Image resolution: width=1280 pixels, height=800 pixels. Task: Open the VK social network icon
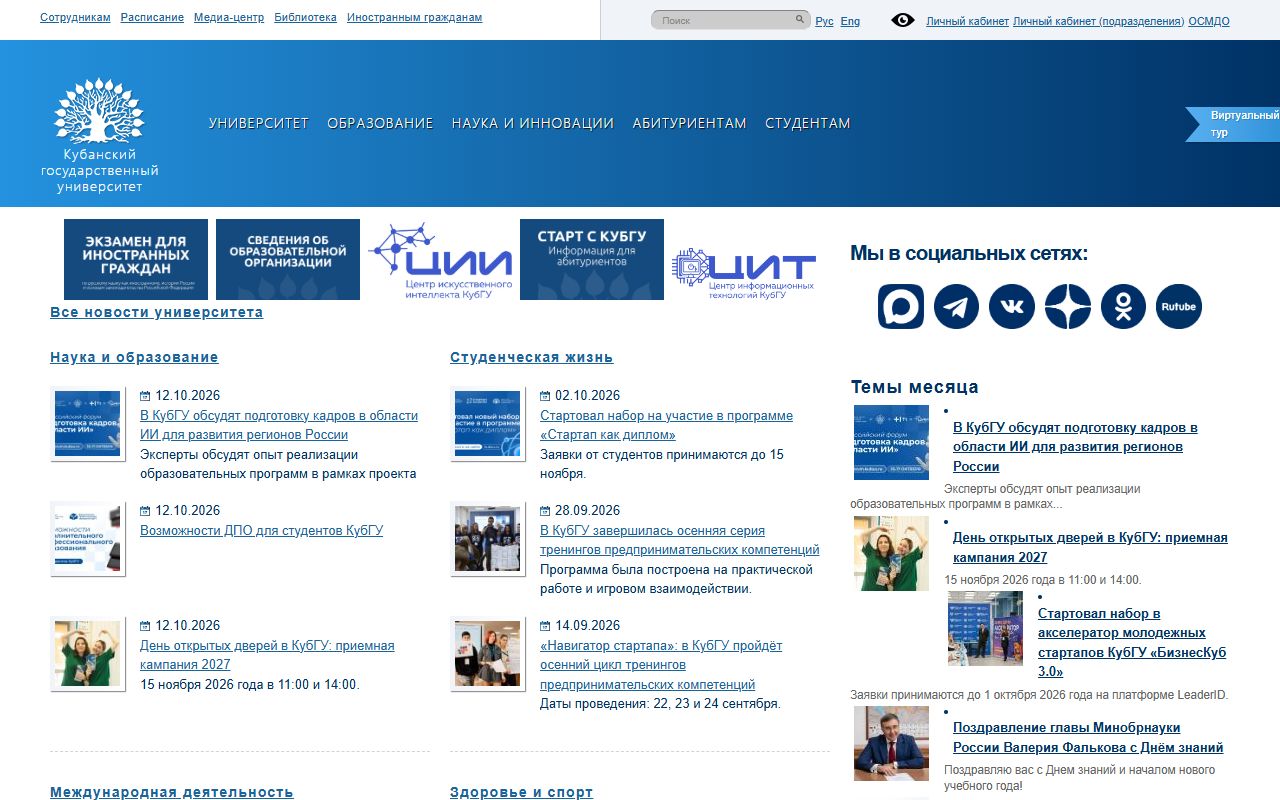(x=1012, y=307)
